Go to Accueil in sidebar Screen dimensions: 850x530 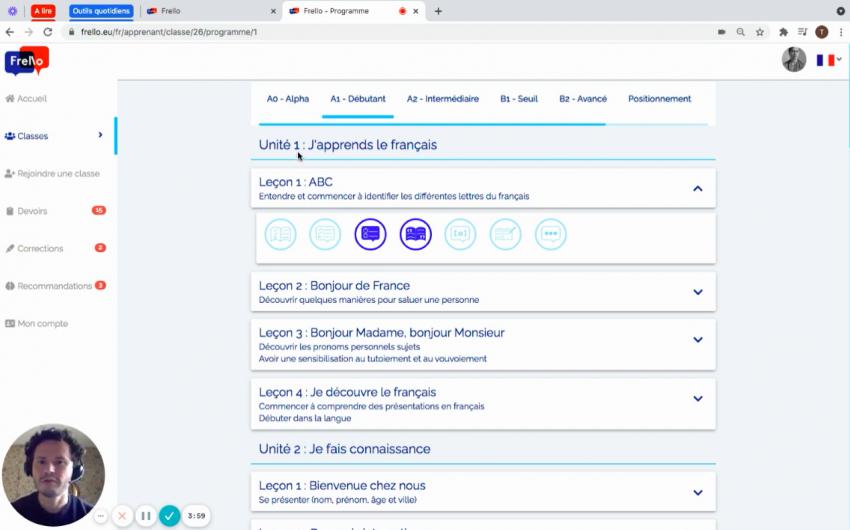(26, 99)
